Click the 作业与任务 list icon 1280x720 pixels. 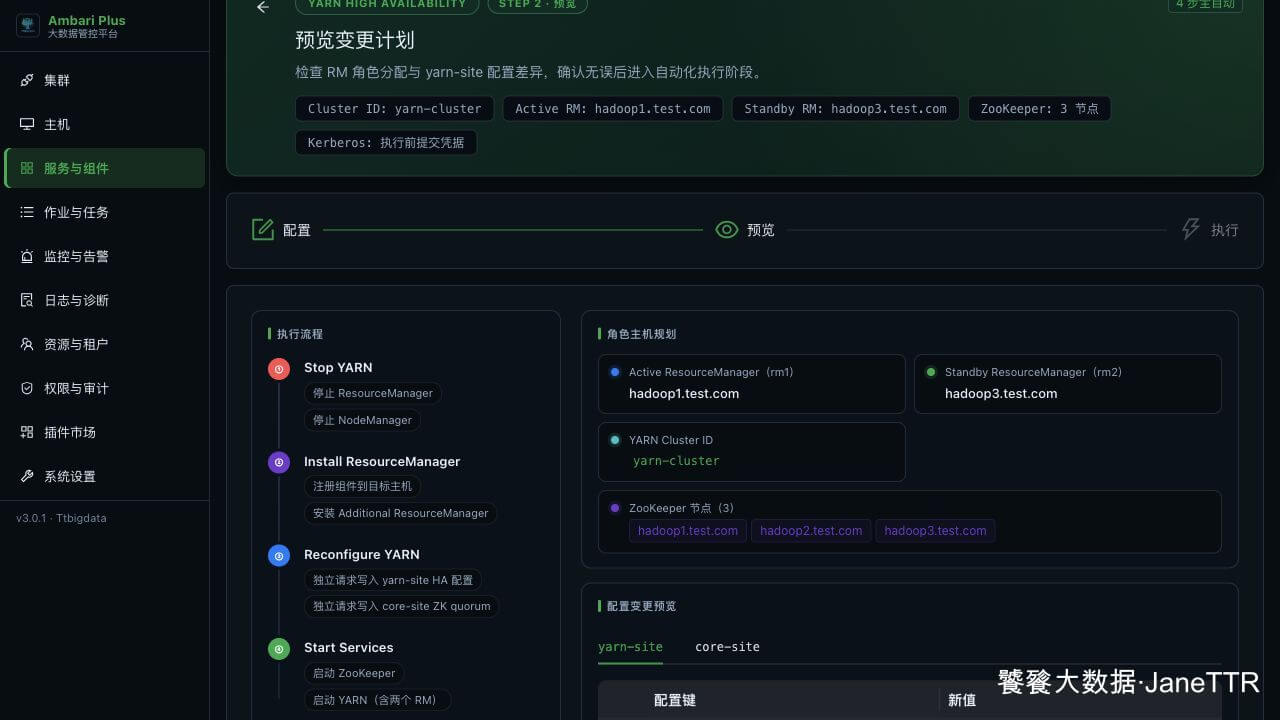click(x=27, y=212)
